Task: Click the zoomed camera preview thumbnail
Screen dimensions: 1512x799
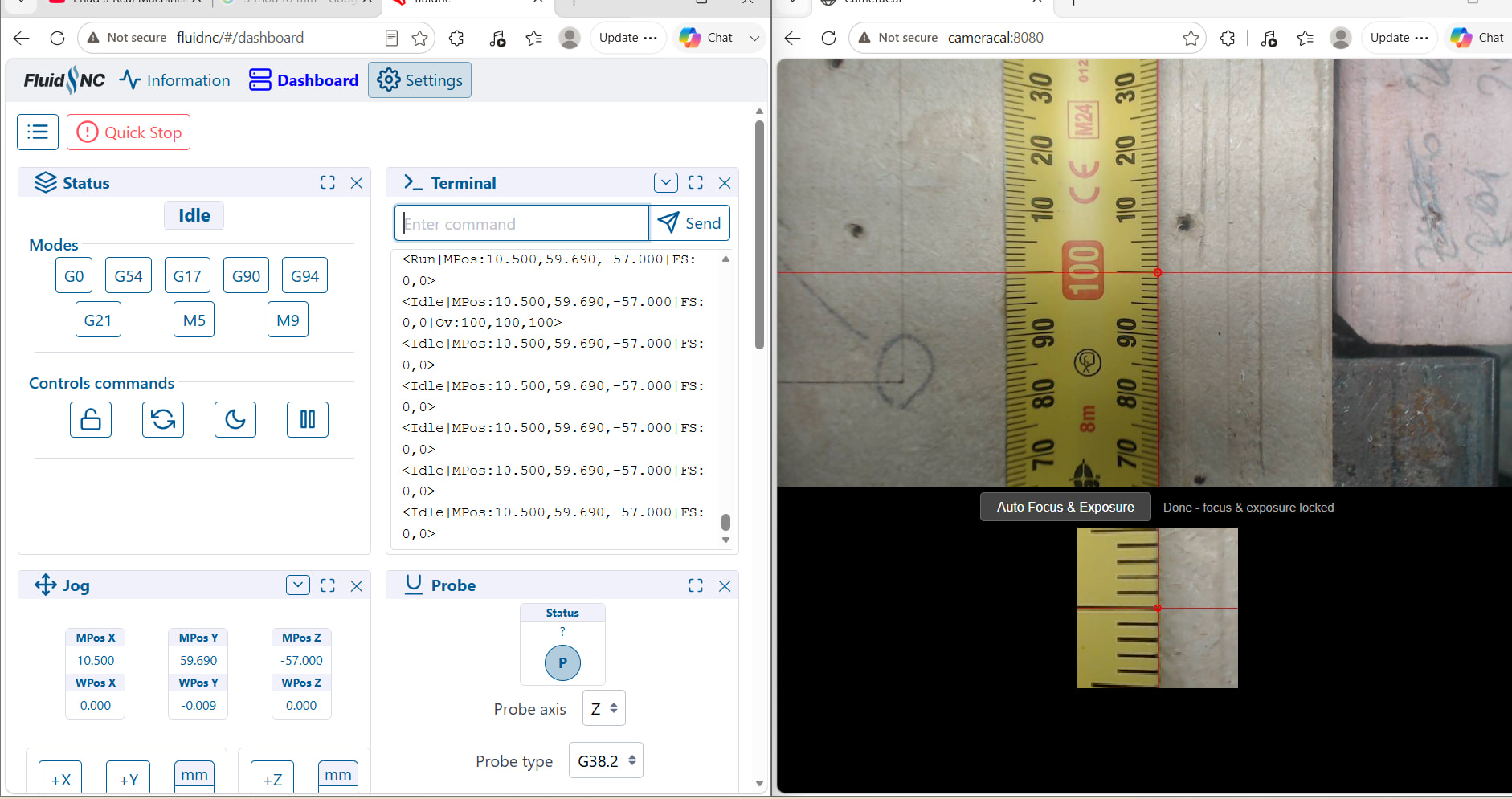Action: (1157, 608)
